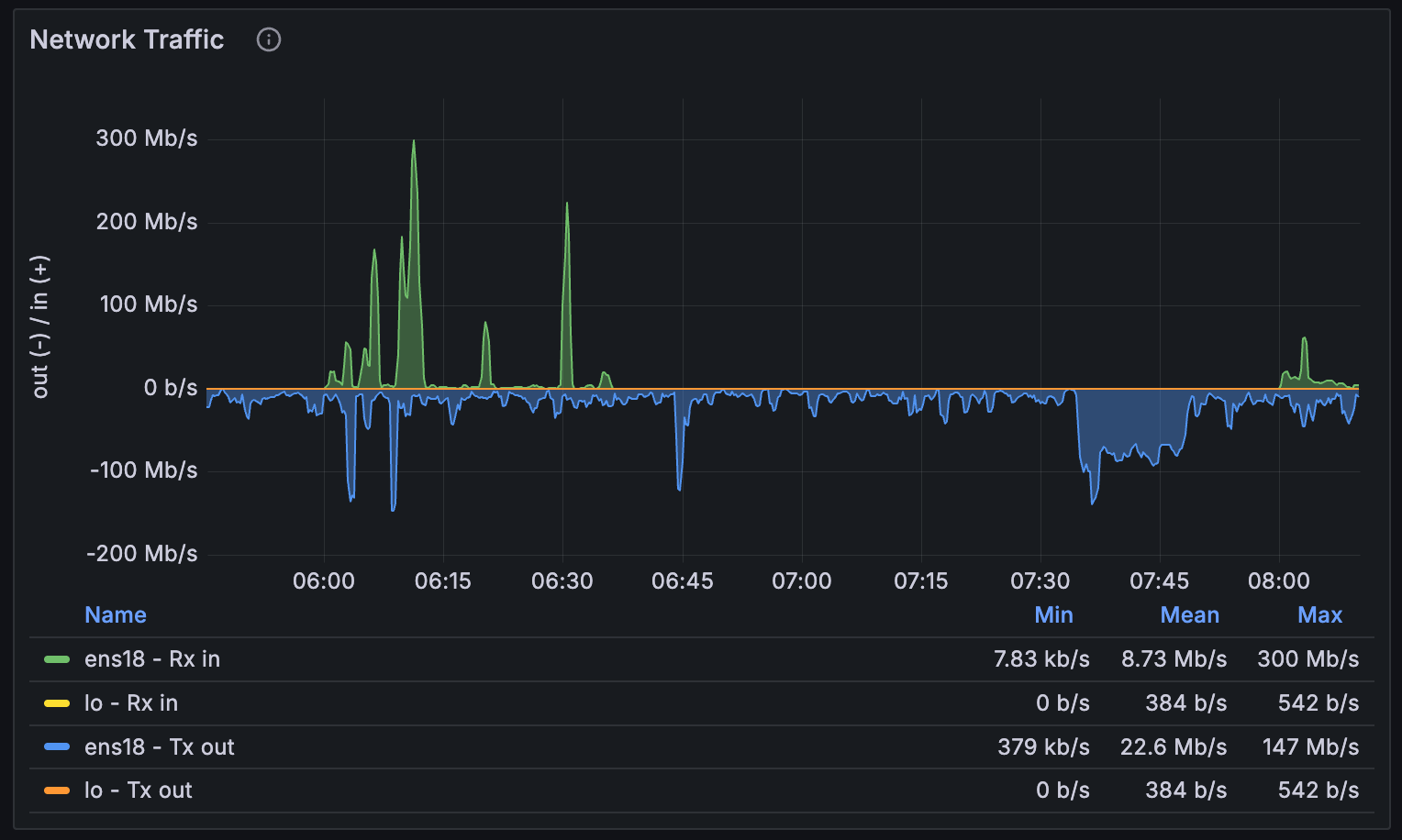Screen dimensions: 1402x840
Task: Toggle the lo - Rx in legend series
Action: pos(131,703)
